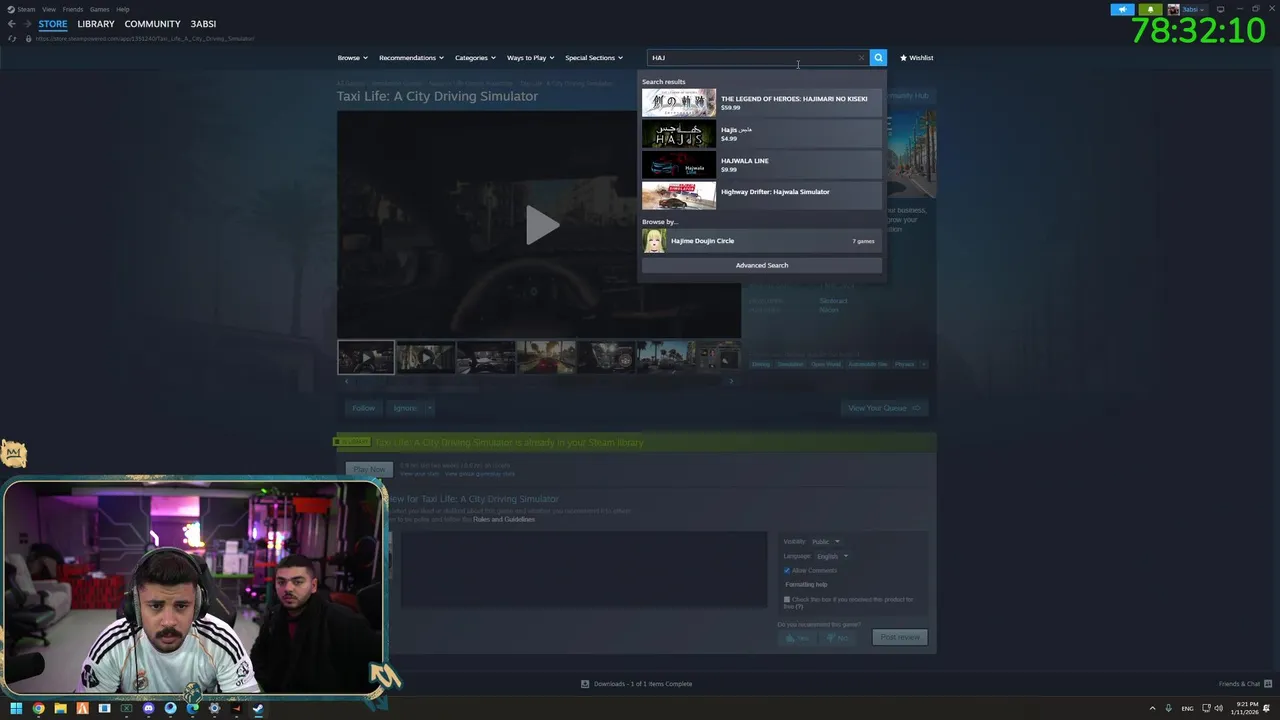Open the Help menu
This screenshot has height=720, width=1280.
coord(122,9)
